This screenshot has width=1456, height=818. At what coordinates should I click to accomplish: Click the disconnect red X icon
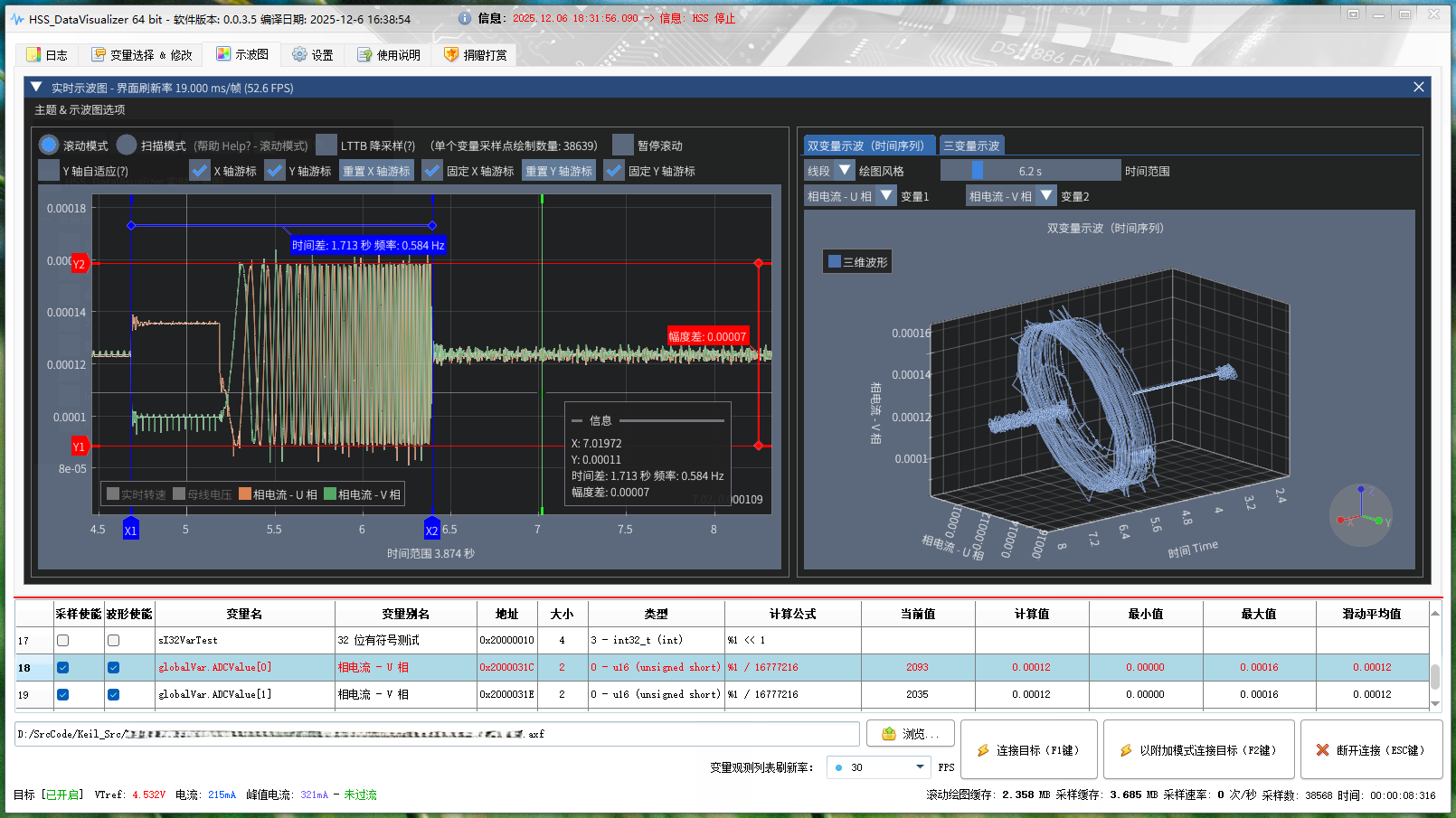[1322, 750]
